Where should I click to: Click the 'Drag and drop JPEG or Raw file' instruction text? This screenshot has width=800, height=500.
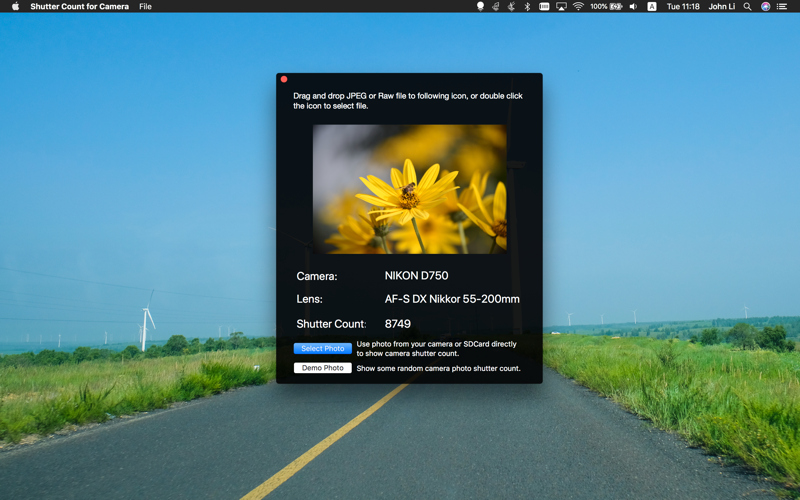pyautogui.click(x=408, y=101)
